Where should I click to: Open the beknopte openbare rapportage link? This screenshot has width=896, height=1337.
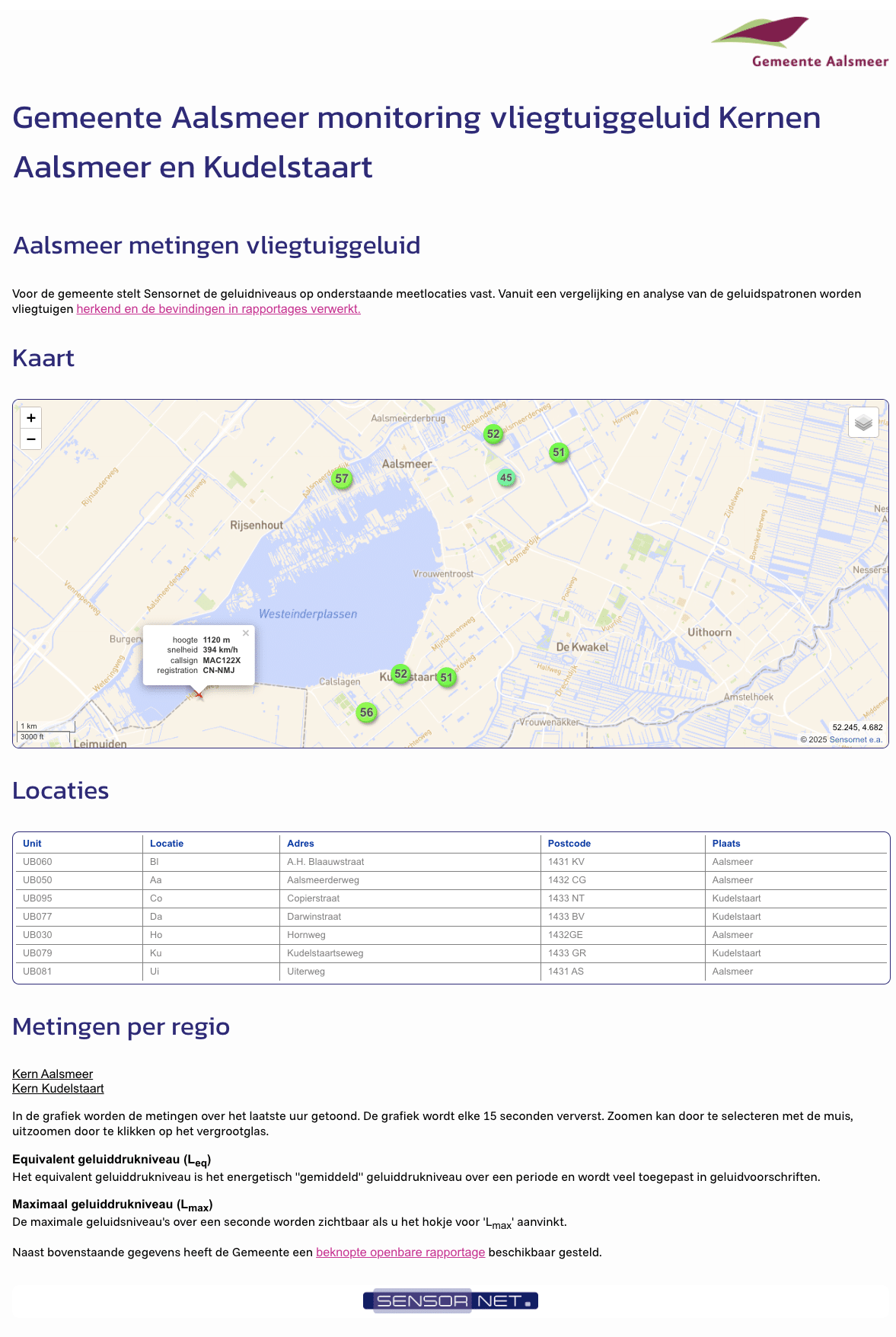click(400, 1252)
